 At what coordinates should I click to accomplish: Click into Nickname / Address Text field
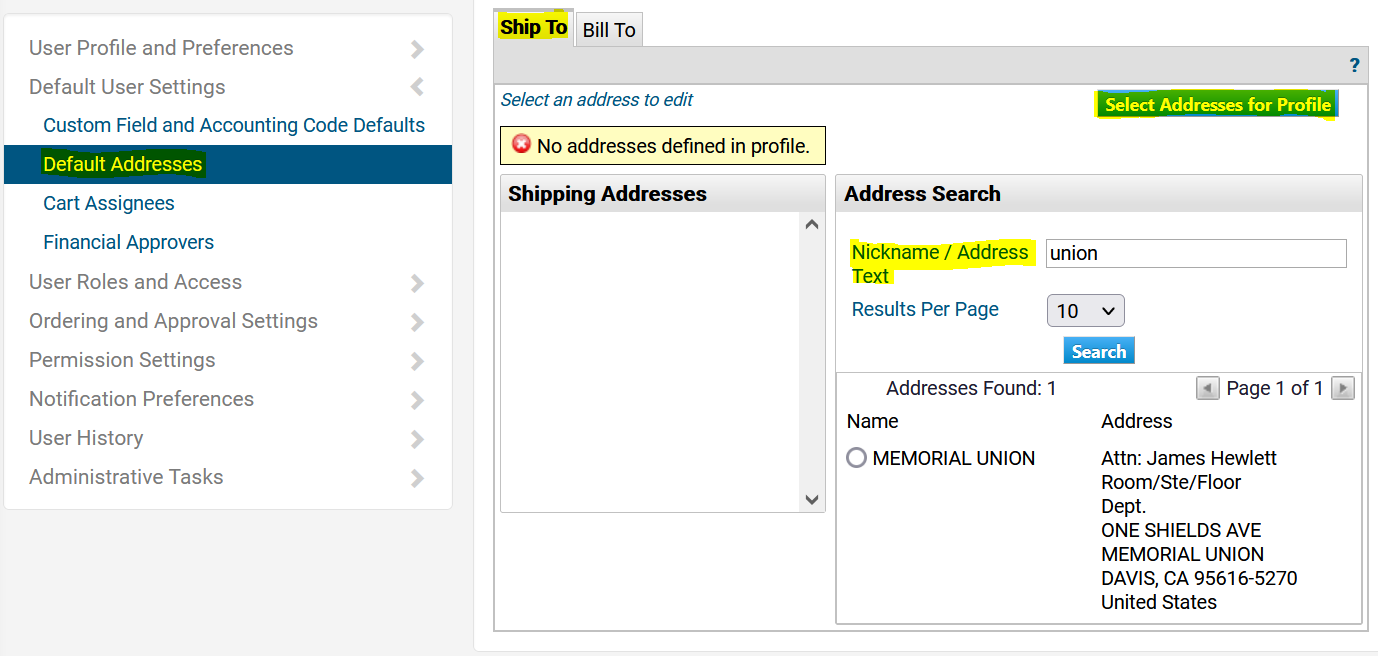[1196, 253]
